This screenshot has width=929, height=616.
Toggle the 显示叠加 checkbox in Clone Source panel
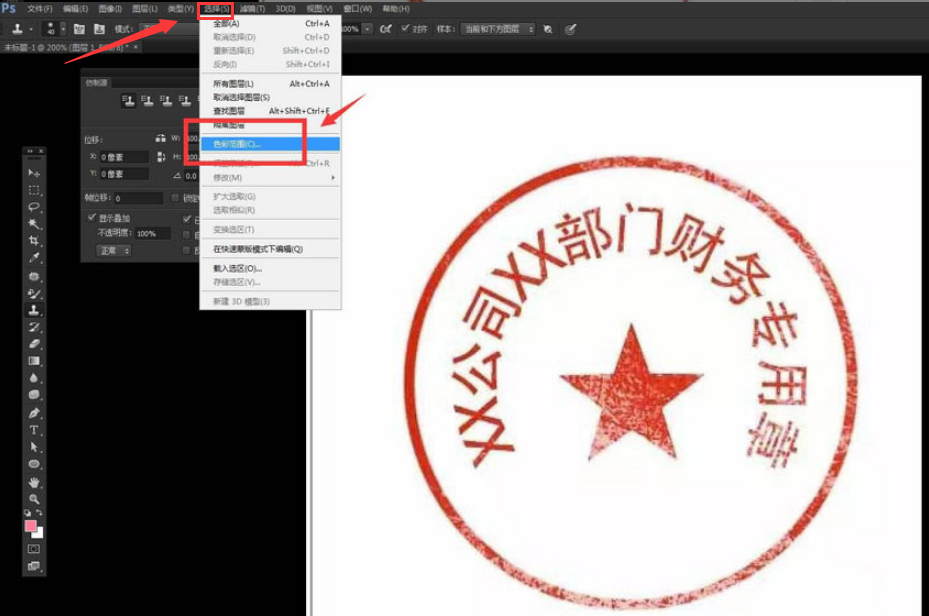92,219
